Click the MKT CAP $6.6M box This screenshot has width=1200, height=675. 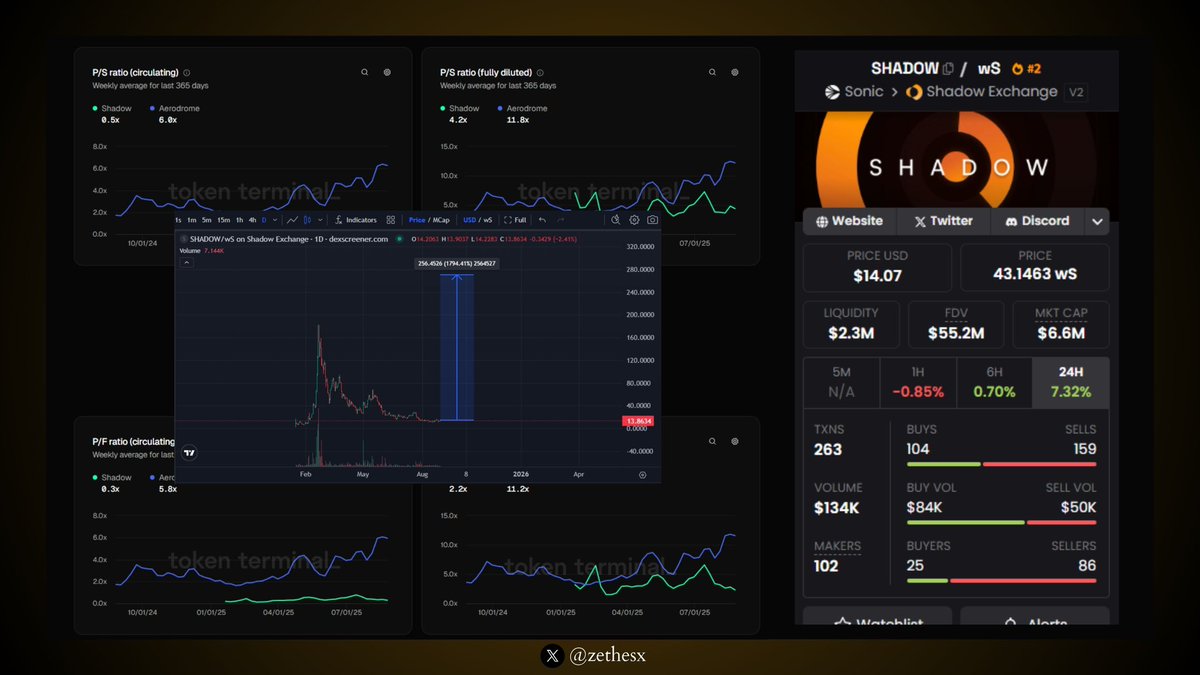(x=1061, y=324)
